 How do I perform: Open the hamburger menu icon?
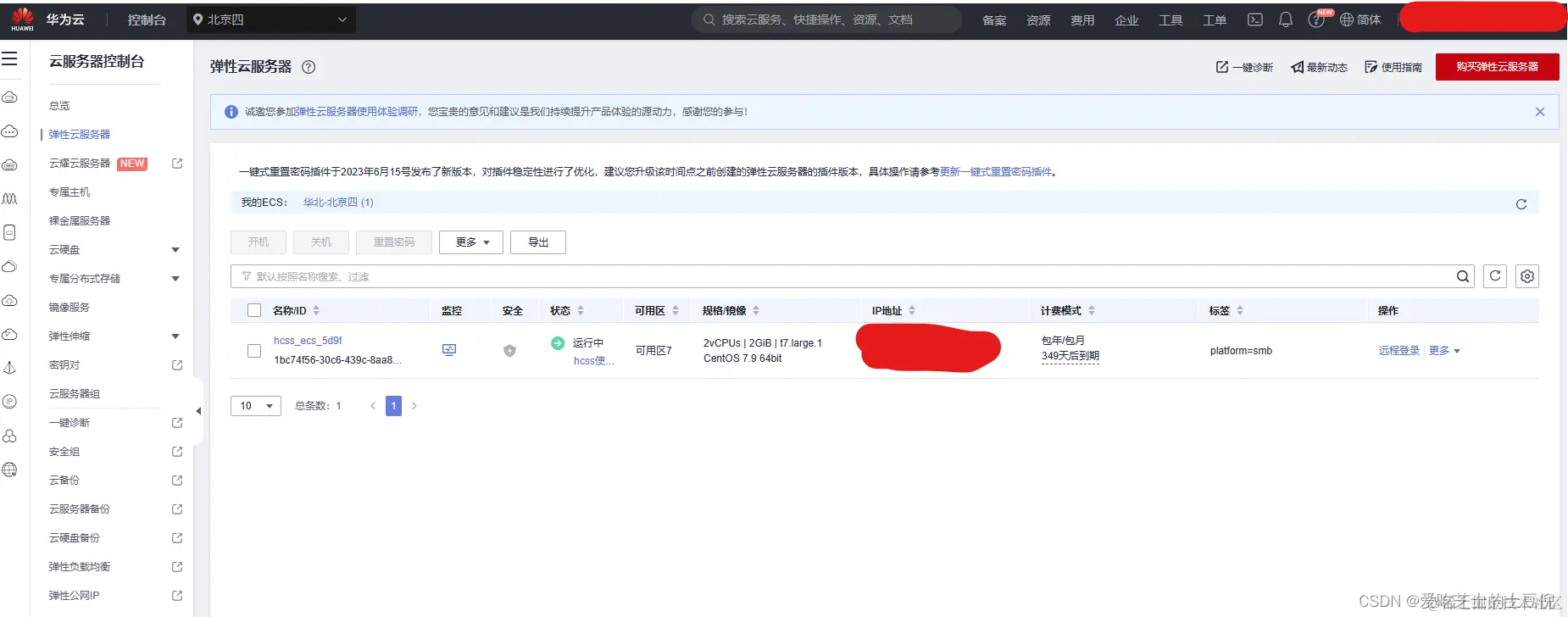[9, 58]
